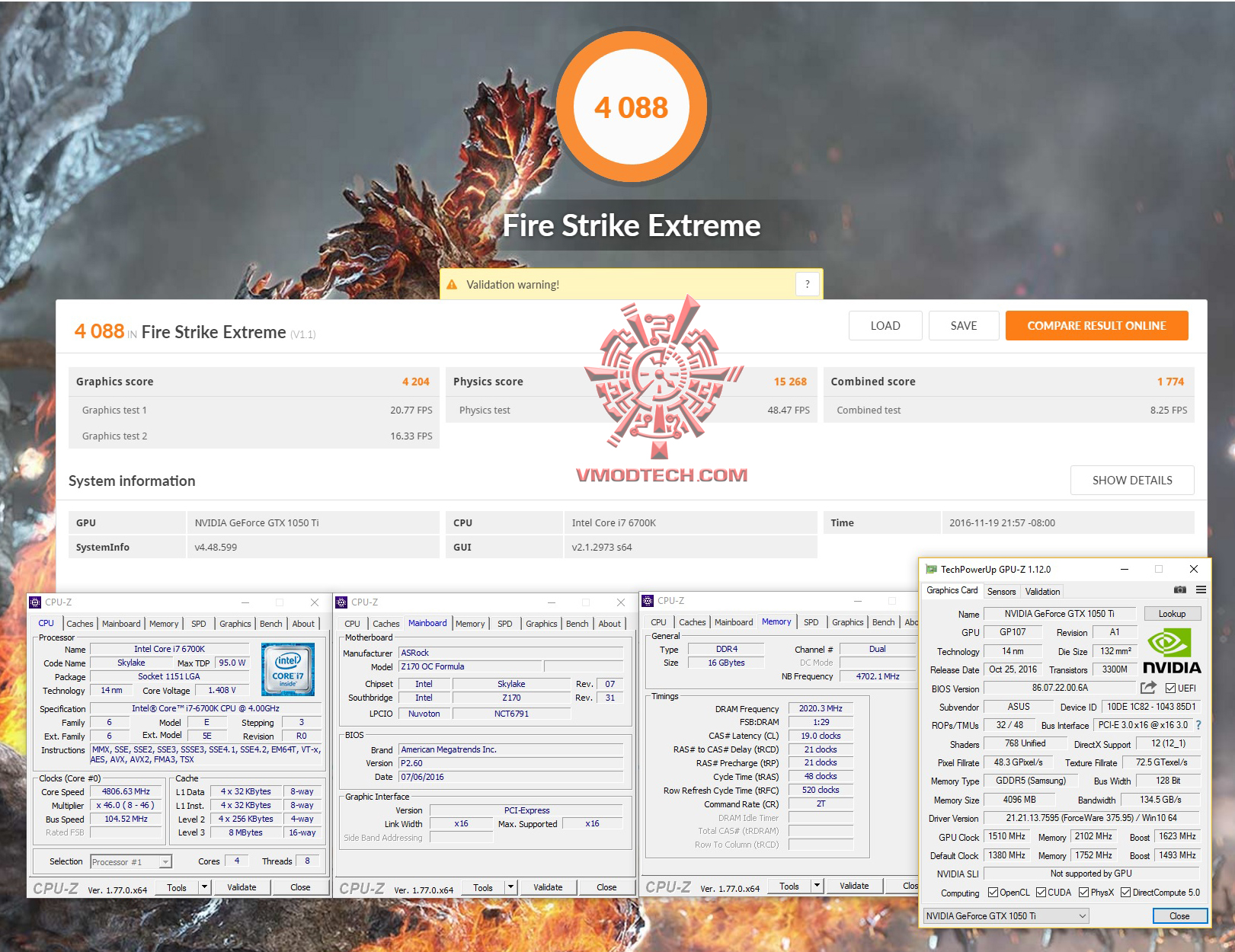Screen dimensions: 1235x952
Task: Click the NVIDIA logo in GPU-Z
Action: [x=1172, y=652]
